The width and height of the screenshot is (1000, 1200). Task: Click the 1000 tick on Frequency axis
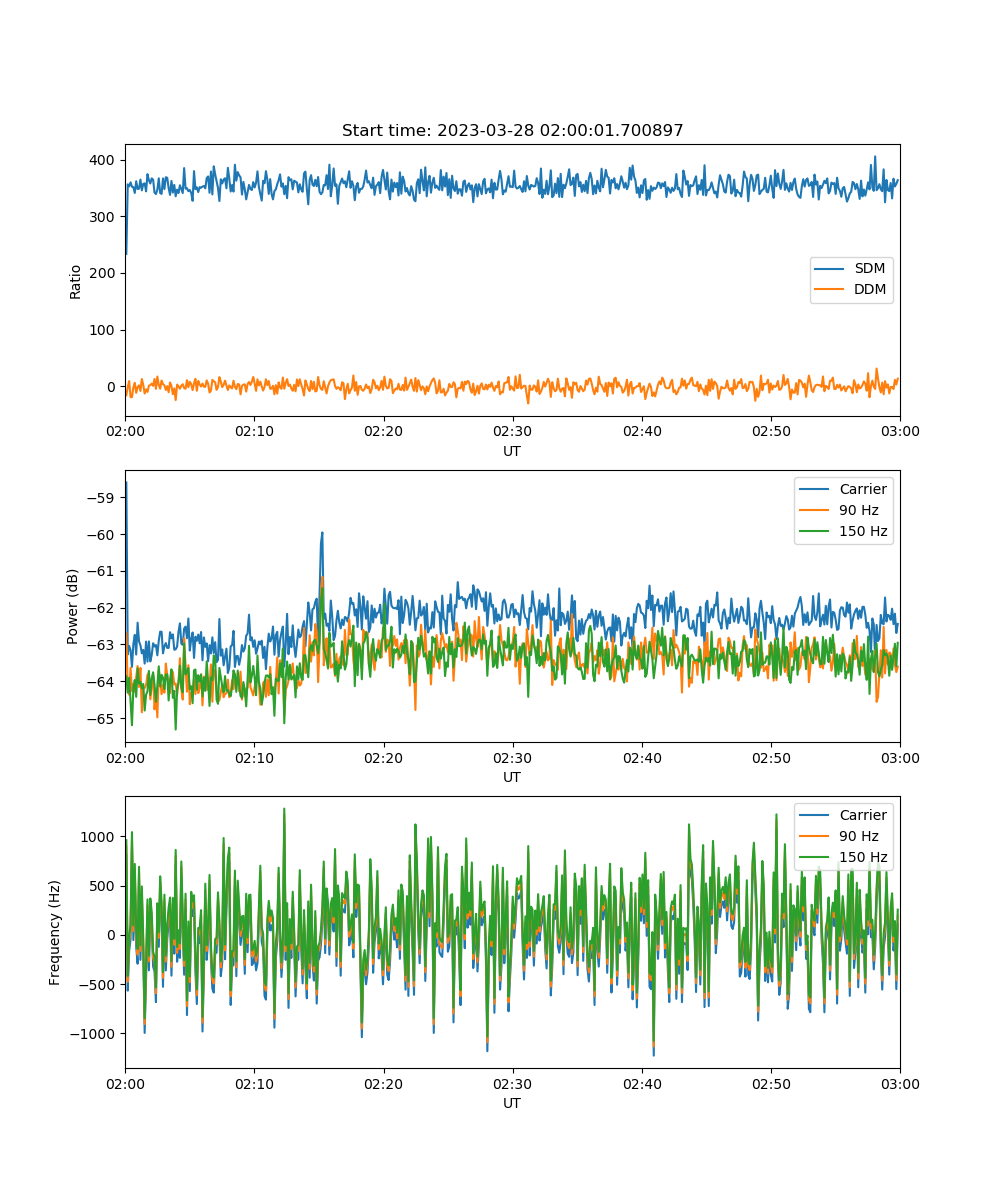(x=99, y=836)
